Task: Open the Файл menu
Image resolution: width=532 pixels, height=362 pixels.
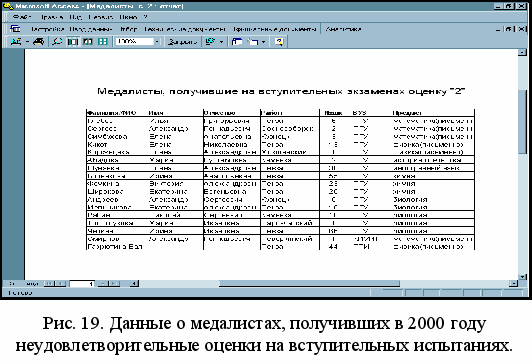Action: 22,17
